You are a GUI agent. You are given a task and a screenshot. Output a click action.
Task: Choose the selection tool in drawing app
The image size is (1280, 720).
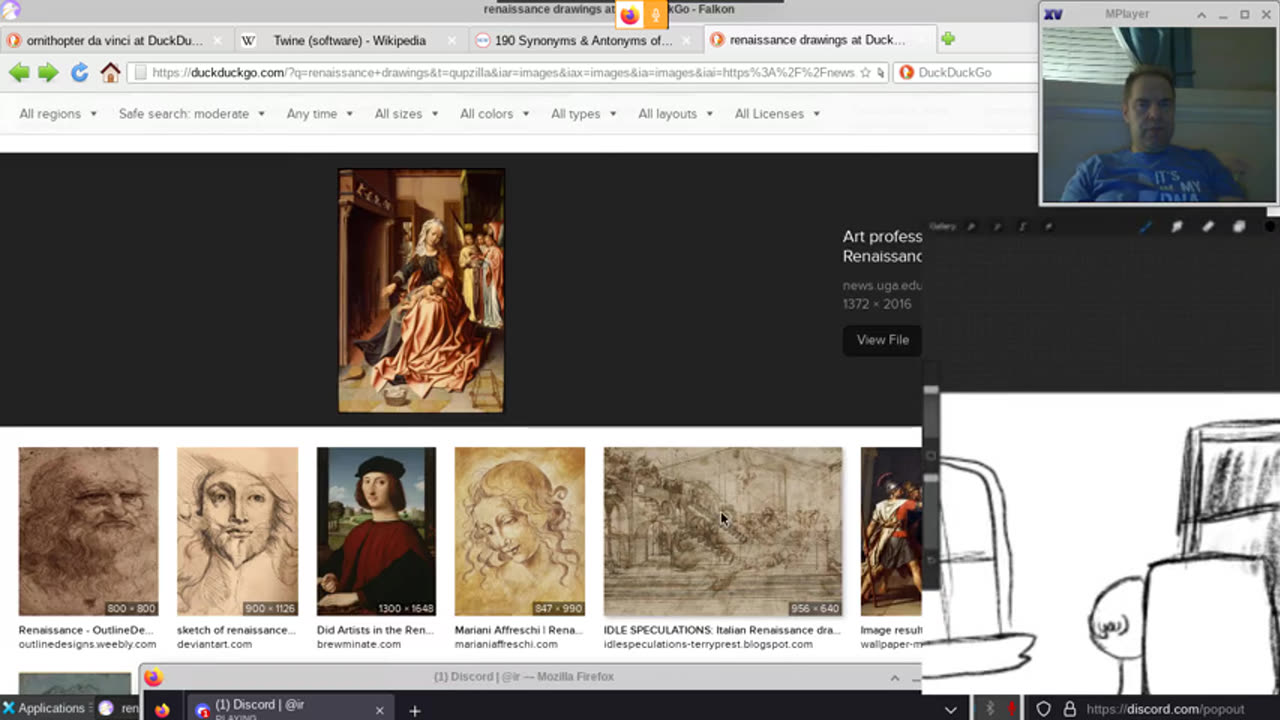[x=1022, y=227]
